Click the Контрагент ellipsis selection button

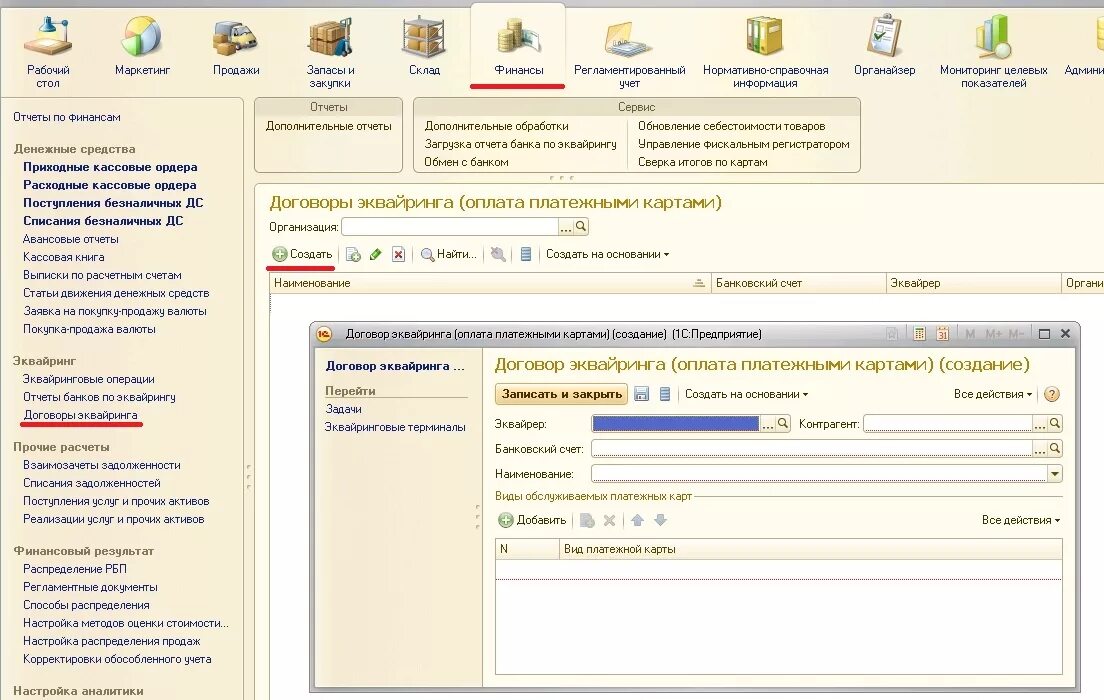point(1039,424)
